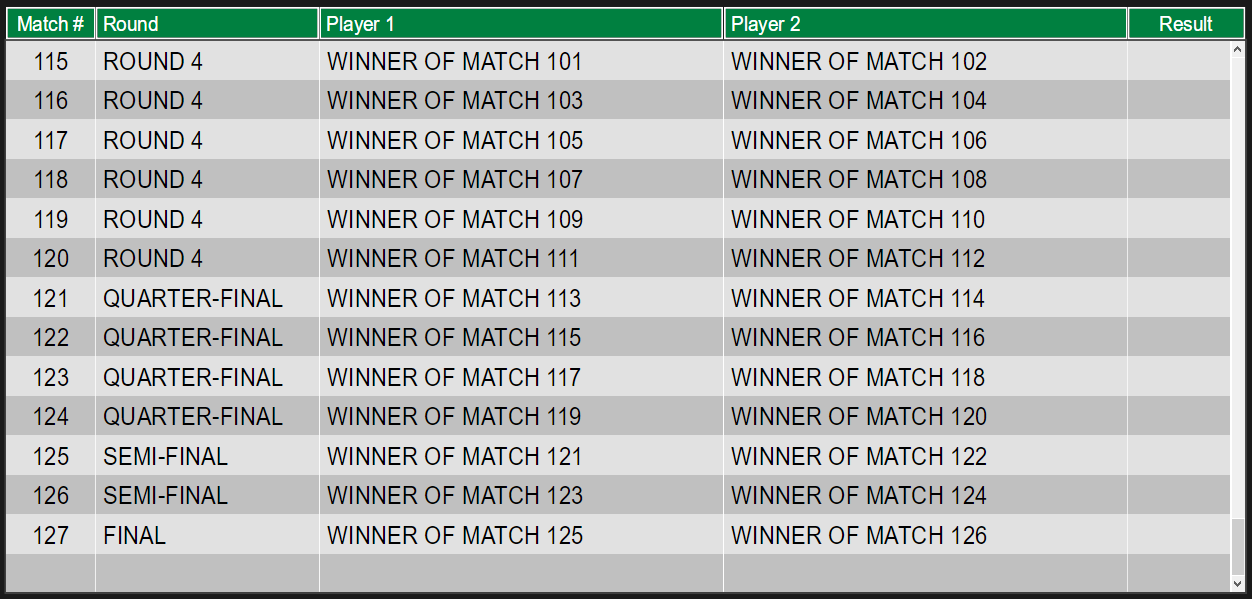Click the Result cell for match 121

(1178, 299)
